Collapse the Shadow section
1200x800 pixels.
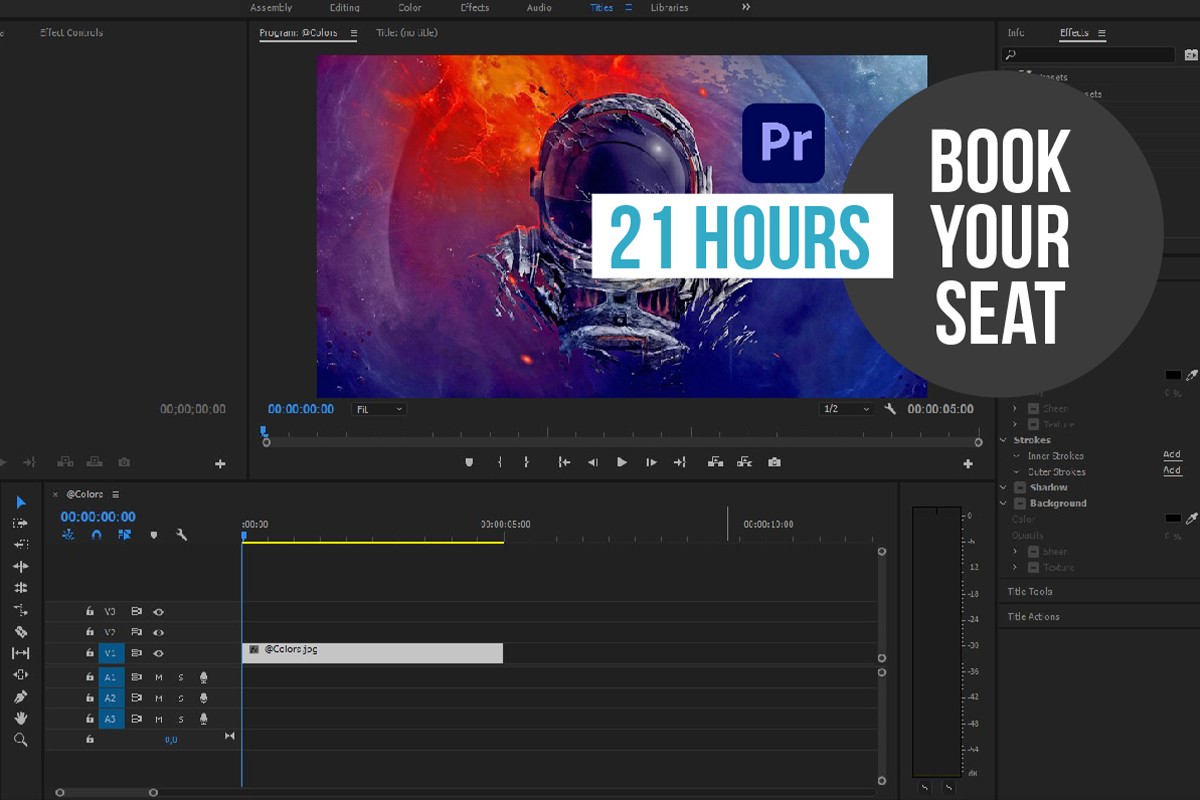(1004, 487)
